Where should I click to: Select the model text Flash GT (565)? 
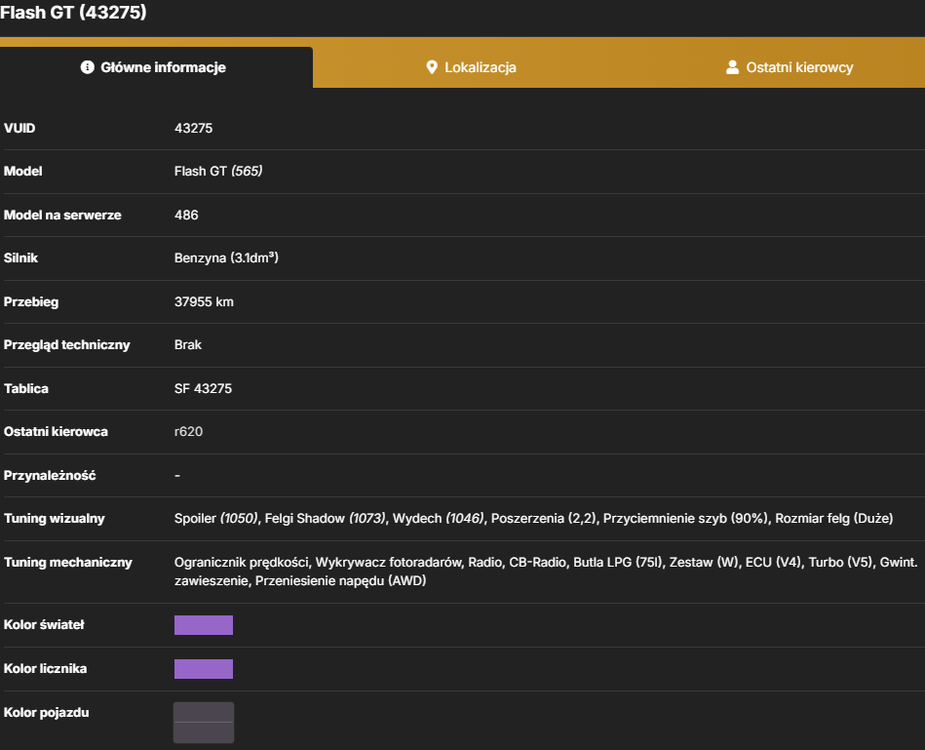pyautogui.click(x=218, y=171)
